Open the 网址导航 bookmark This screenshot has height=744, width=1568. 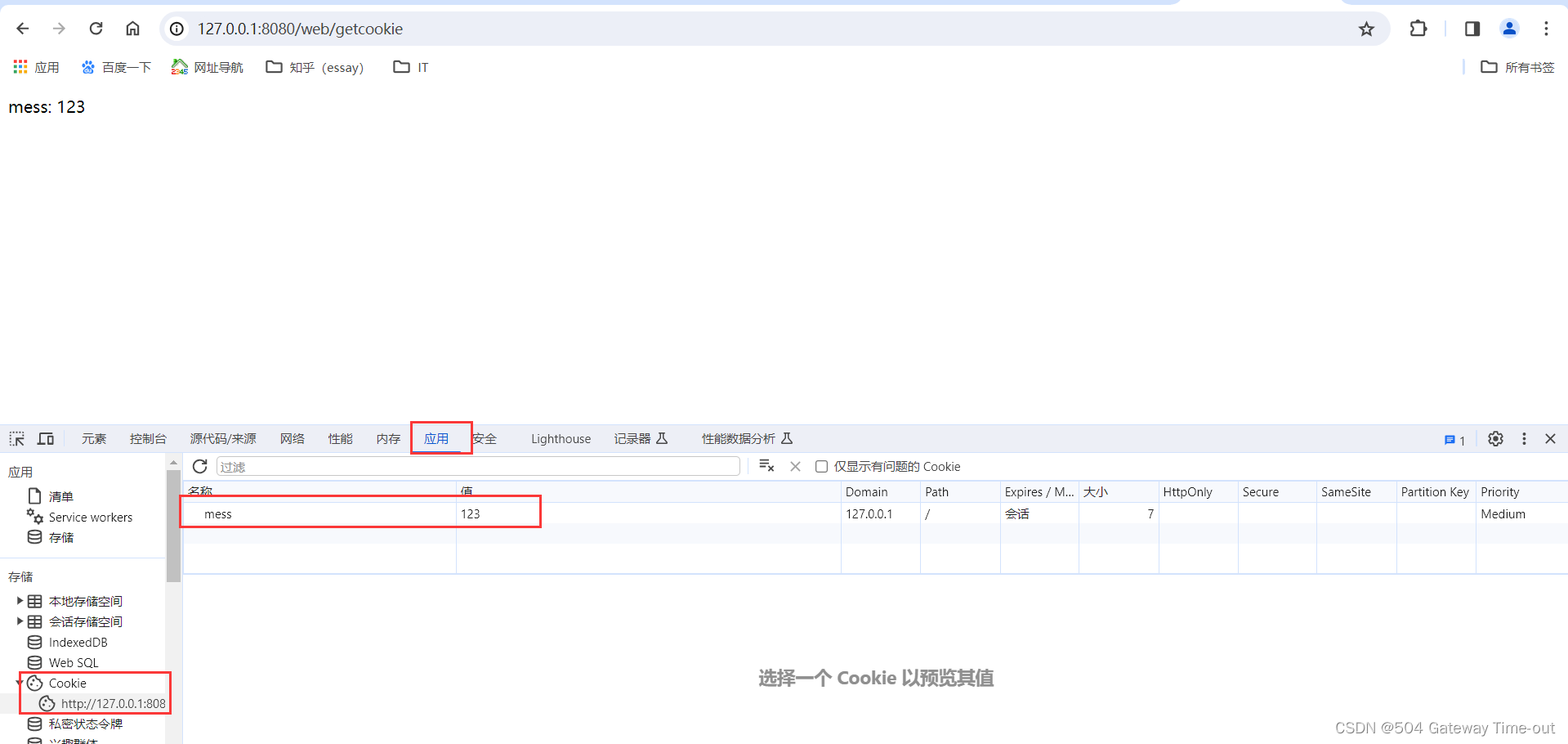tap(207, 67)
